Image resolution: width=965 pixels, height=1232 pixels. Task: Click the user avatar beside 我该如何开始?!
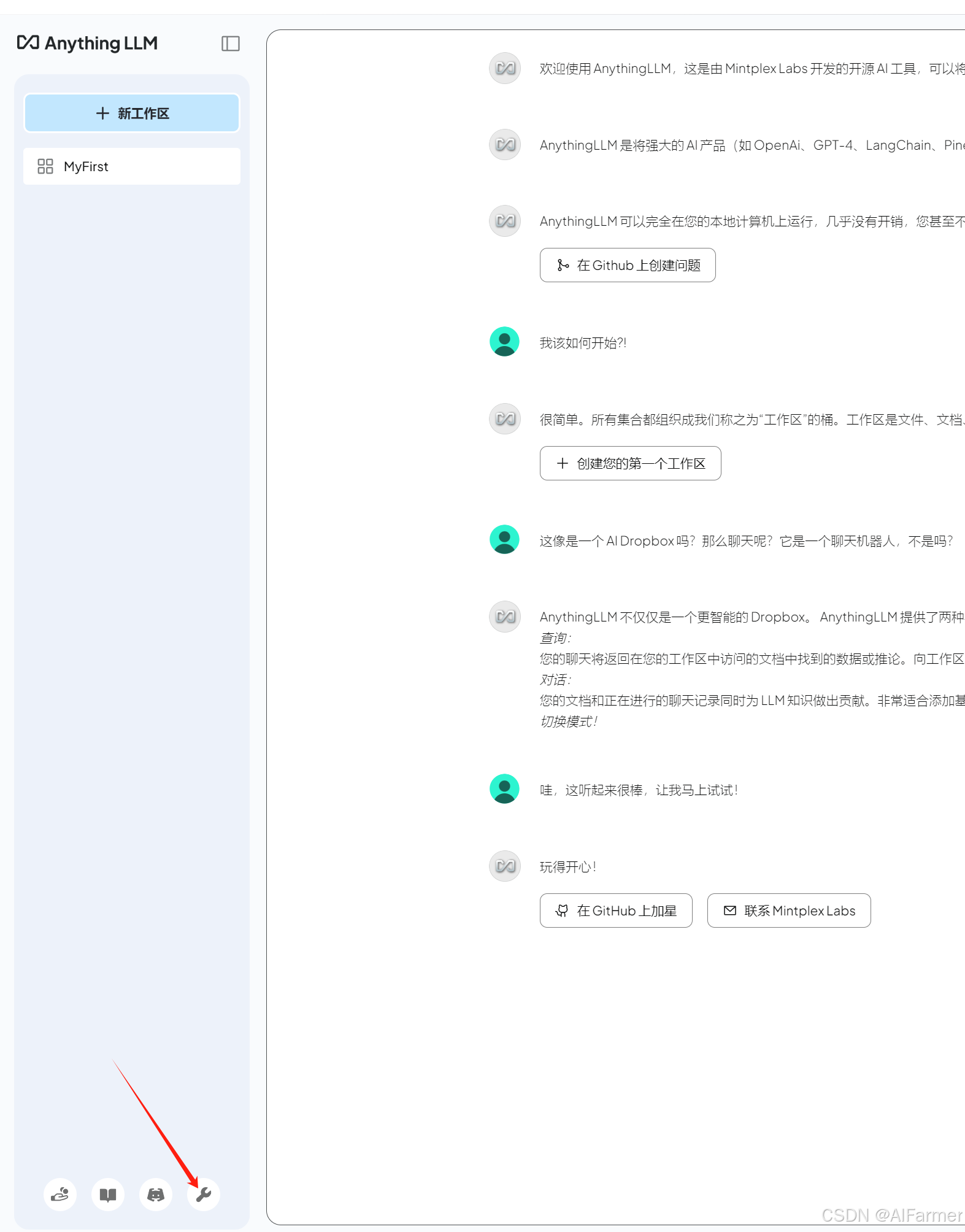click(504, 342)
